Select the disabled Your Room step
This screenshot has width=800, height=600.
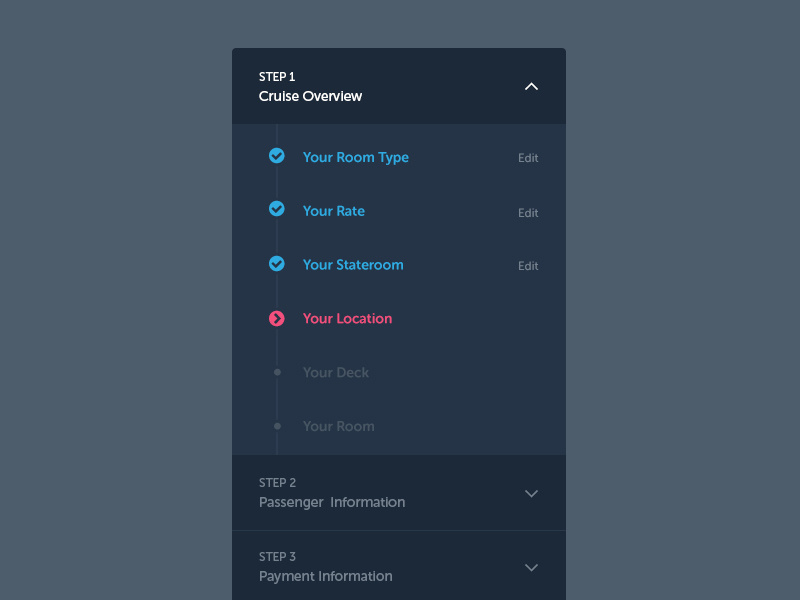point(338,426)
